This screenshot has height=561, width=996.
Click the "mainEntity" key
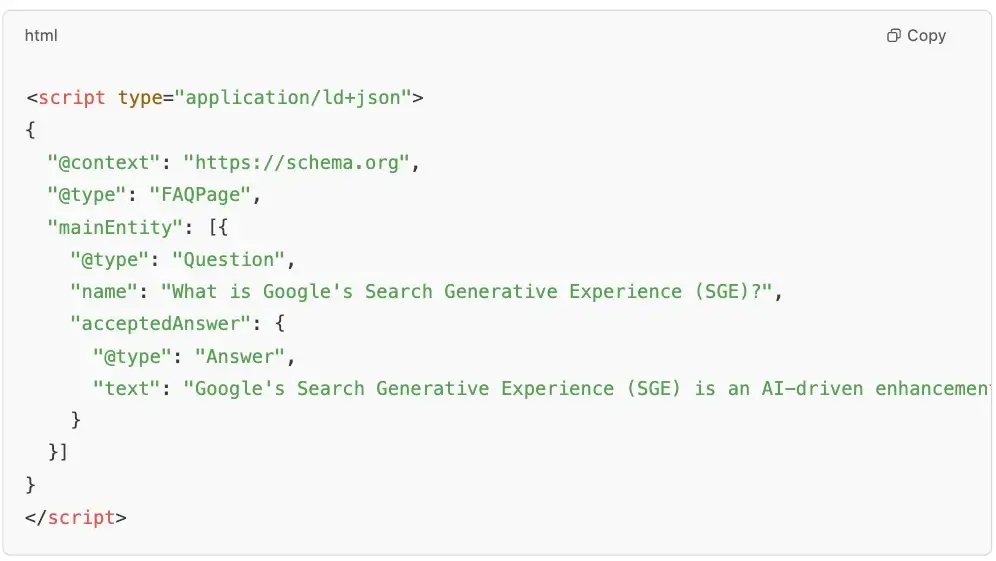click(x=114, y=227)
